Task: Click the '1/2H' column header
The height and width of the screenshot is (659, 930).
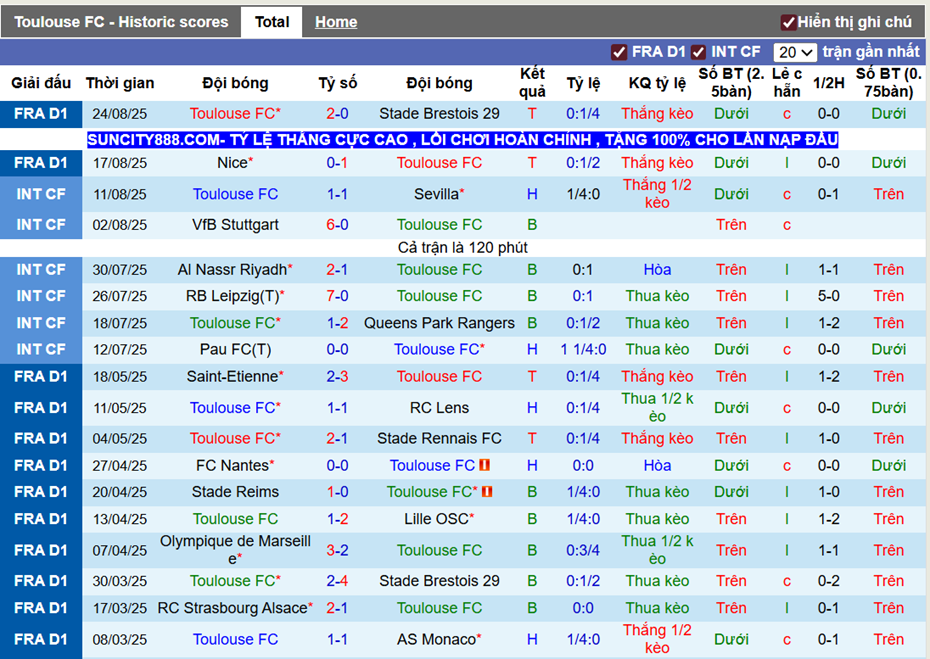Action: click(x=829, y=83)
